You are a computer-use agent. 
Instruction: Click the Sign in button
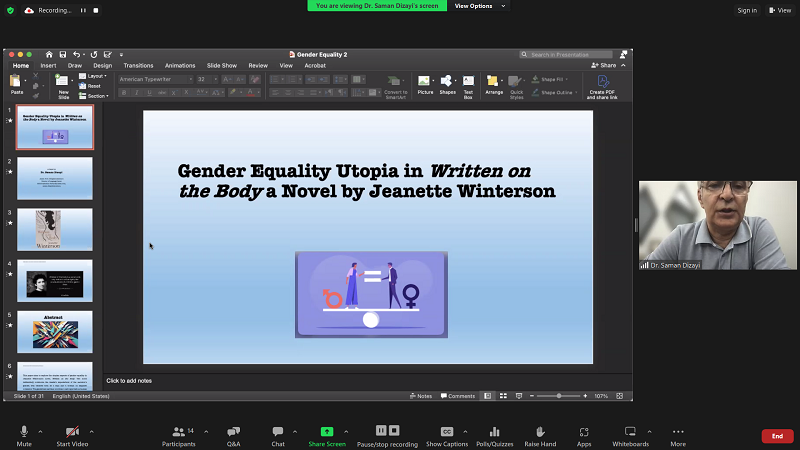coord(747,10)
